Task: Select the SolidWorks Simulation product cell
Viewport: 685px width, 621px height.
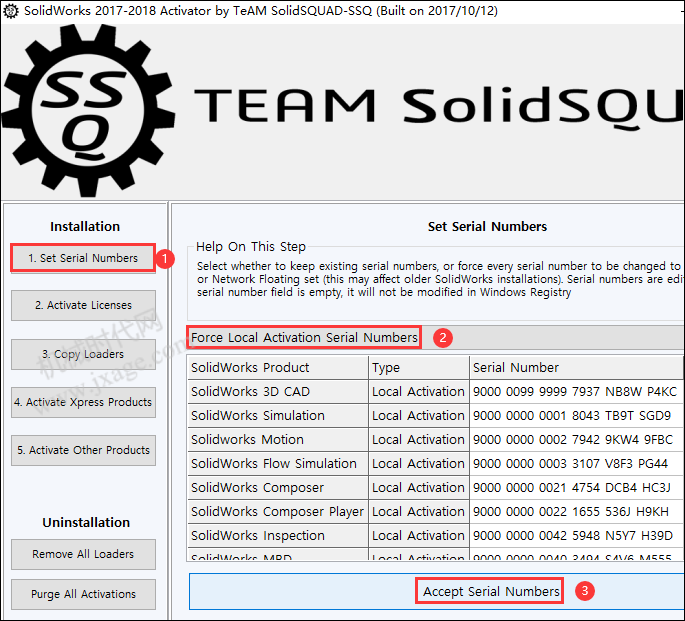Action: coord(278,416)
